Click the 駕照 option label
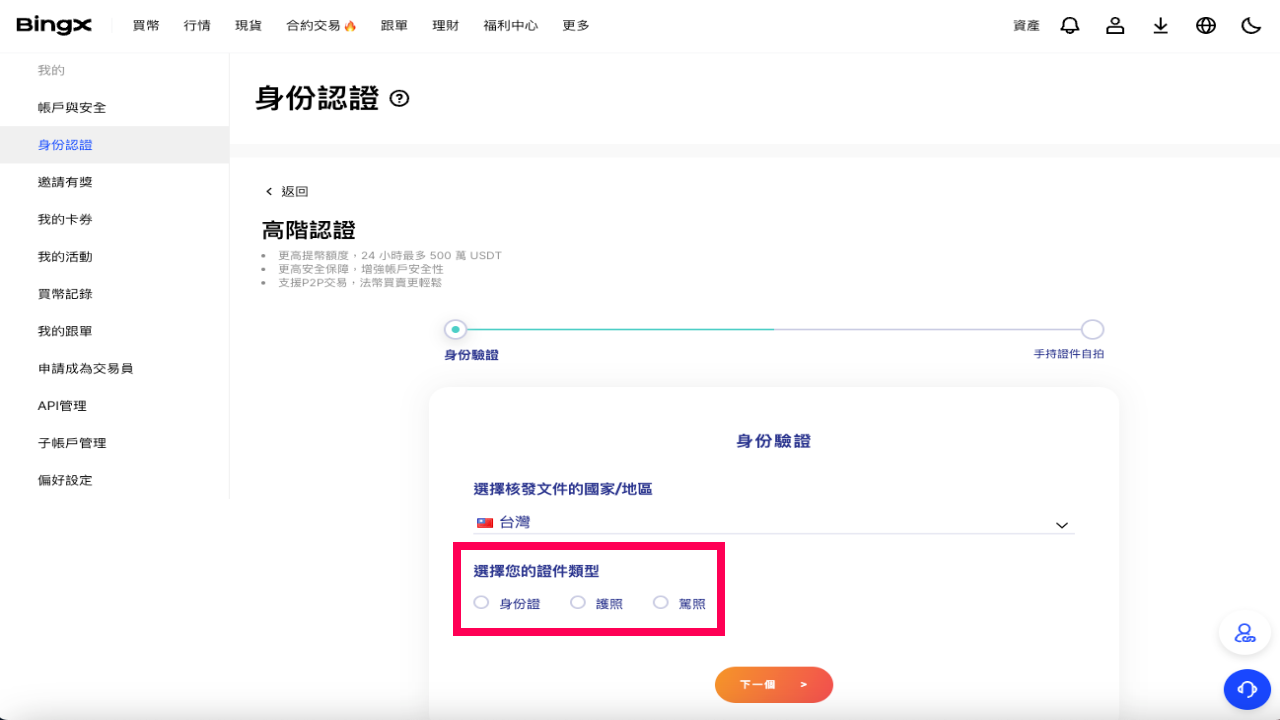Screen dimensions: 1280x720 (692, 604)
